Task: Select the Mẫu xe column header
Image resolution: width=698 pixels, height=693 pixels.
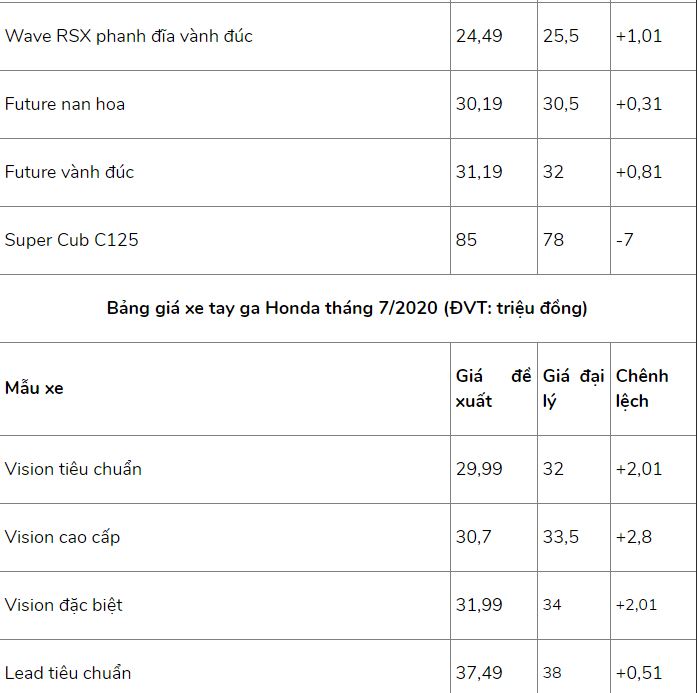Action: pyautogui.click(x=34, y=388)
